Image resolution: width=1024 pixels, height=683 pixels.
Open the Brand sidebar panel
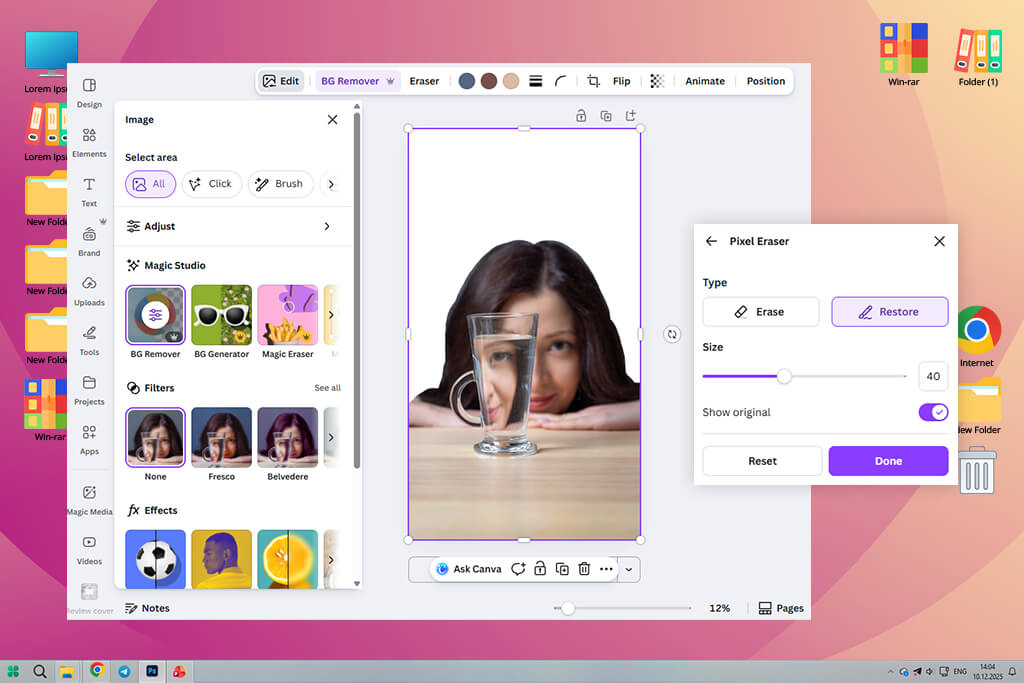pos(89,241)
